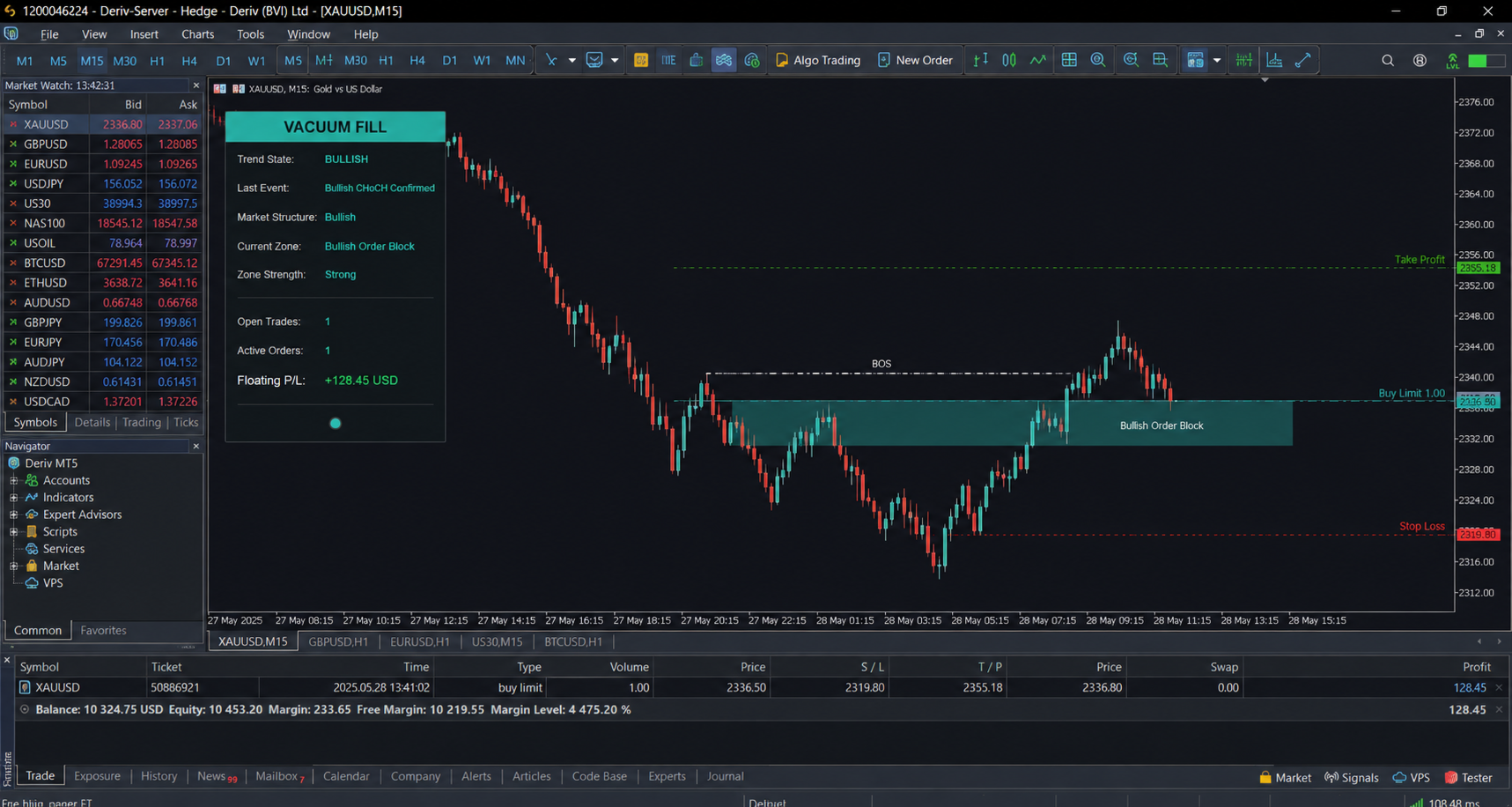
Task: Select the crosshair cursor tool
Action: 551,60
